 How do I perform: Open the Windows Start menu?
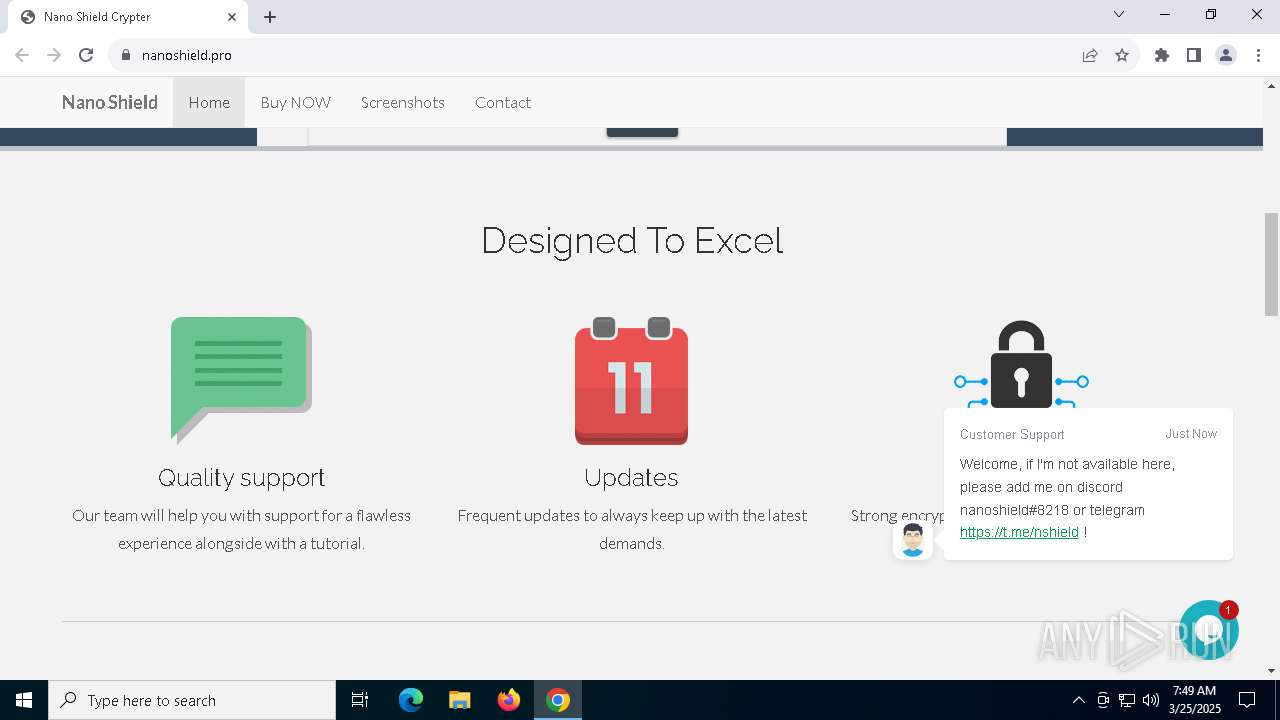24,700
